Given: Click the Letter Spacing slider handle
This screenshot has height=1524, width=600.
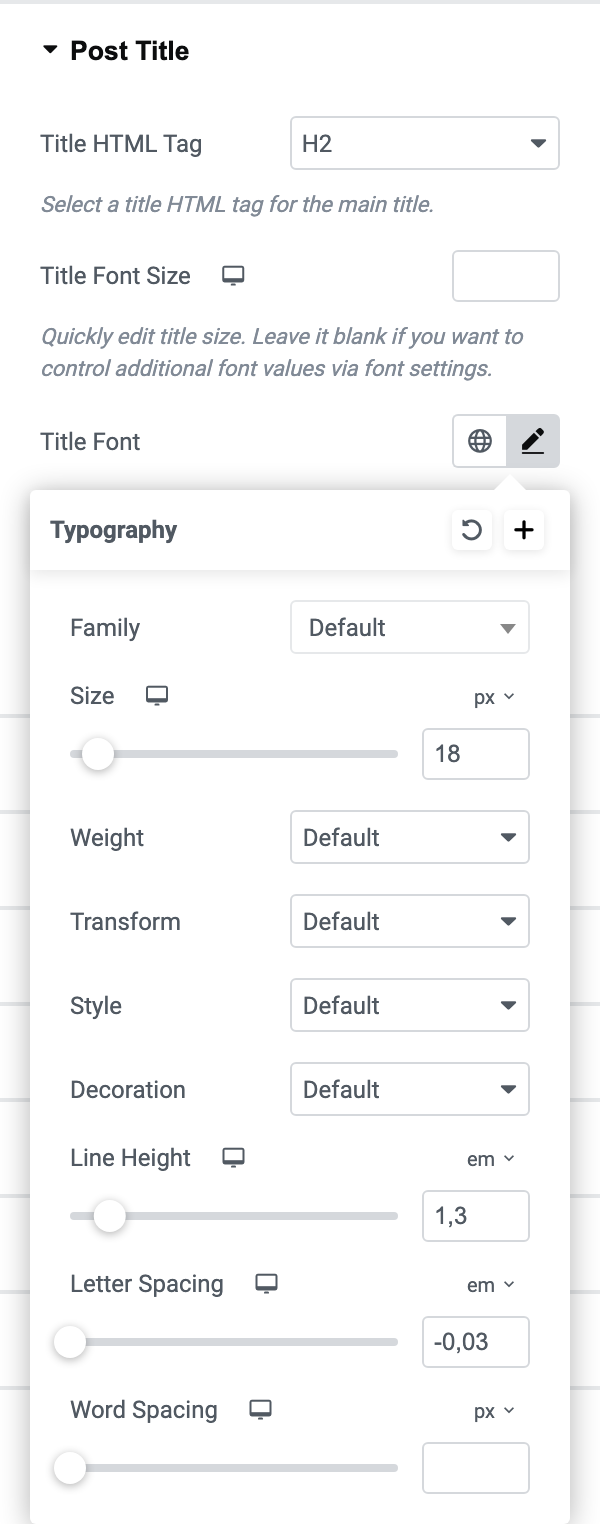Looking at the screenshot, I should [x=70, y=1342].
